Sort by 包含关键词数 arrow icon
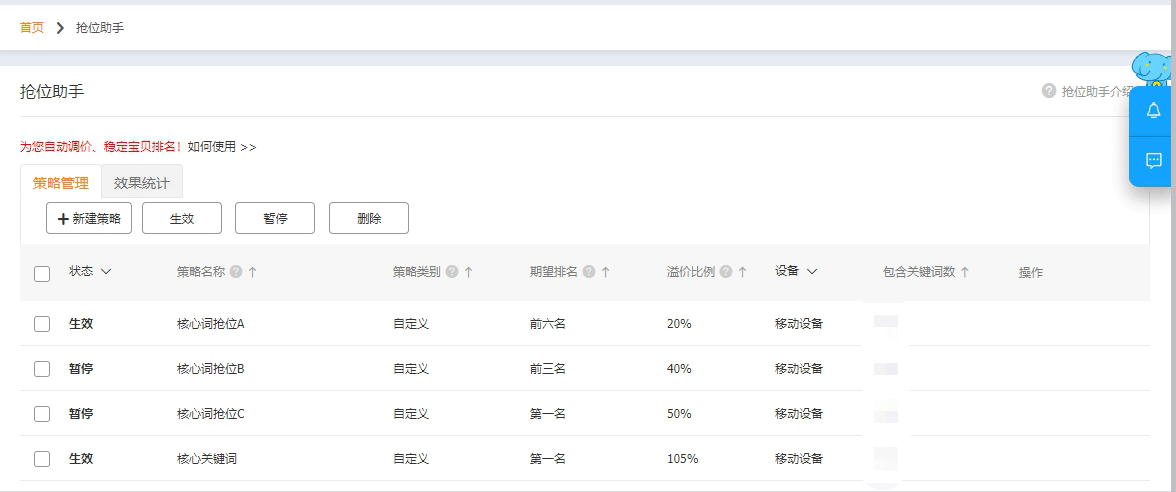The width and height of the screenshot is (1176, 492). click(964, 272)
